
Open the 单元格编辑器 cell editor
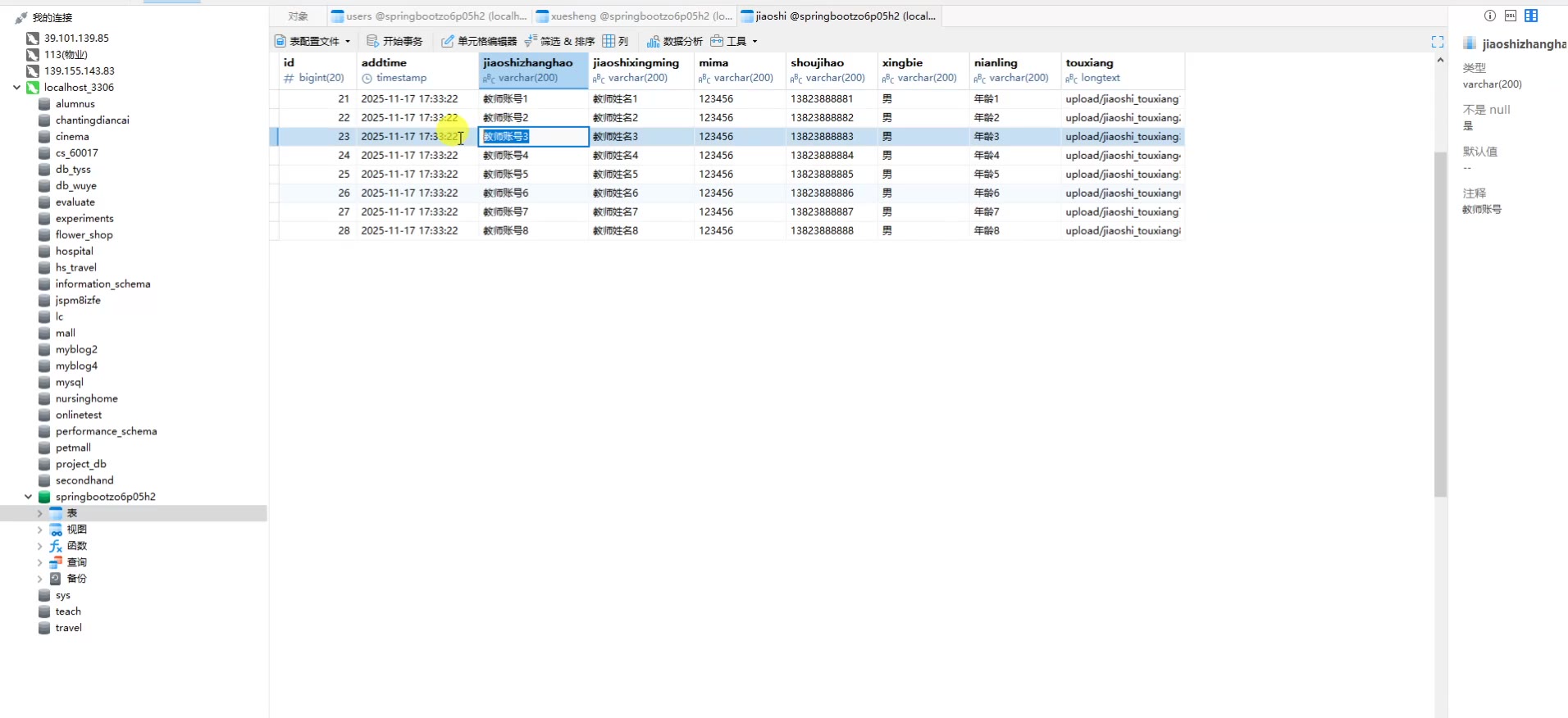coord(479,41)
